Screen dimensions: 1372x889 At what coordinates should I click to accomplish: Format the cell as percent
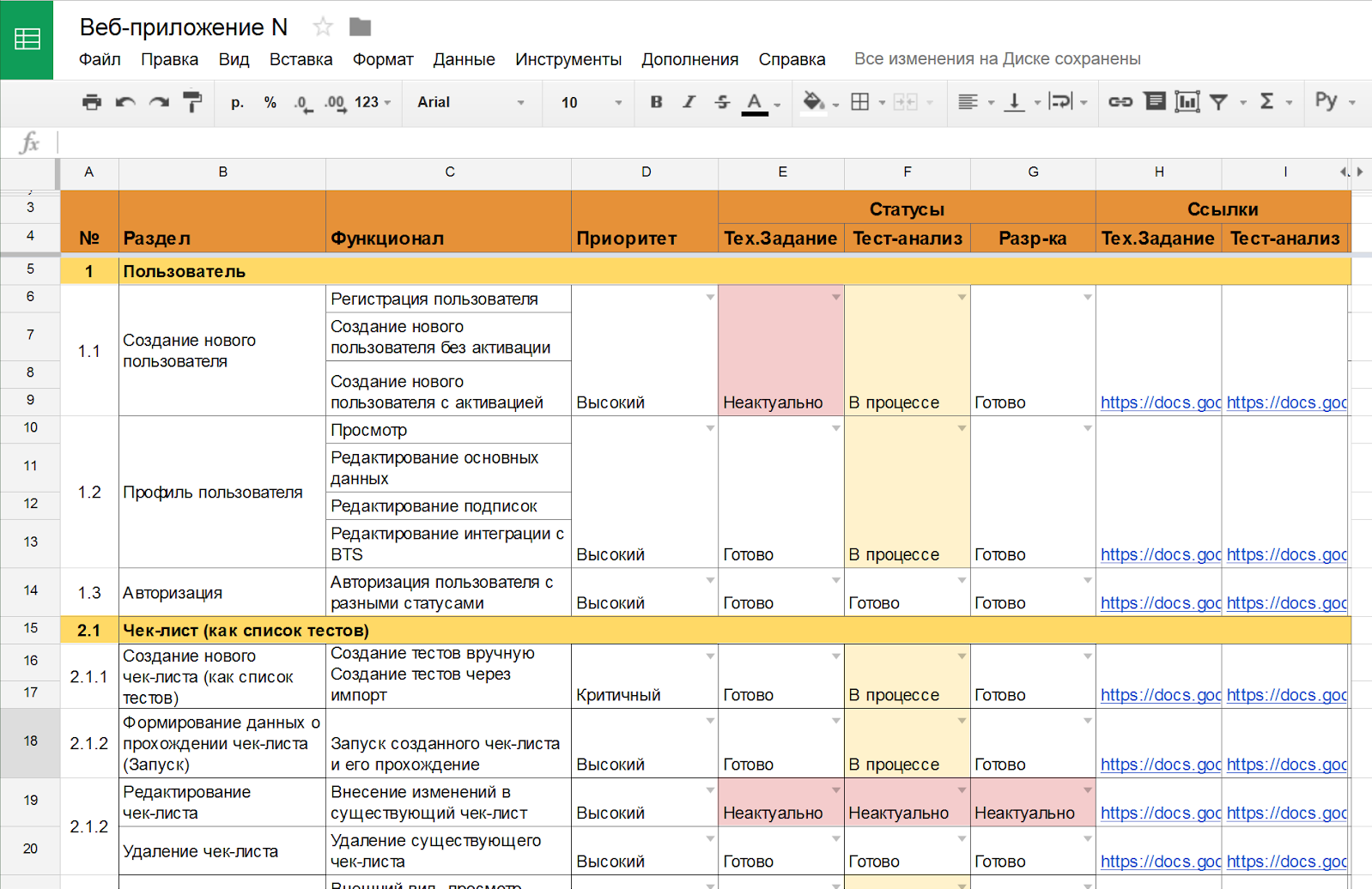click(270, 102)
